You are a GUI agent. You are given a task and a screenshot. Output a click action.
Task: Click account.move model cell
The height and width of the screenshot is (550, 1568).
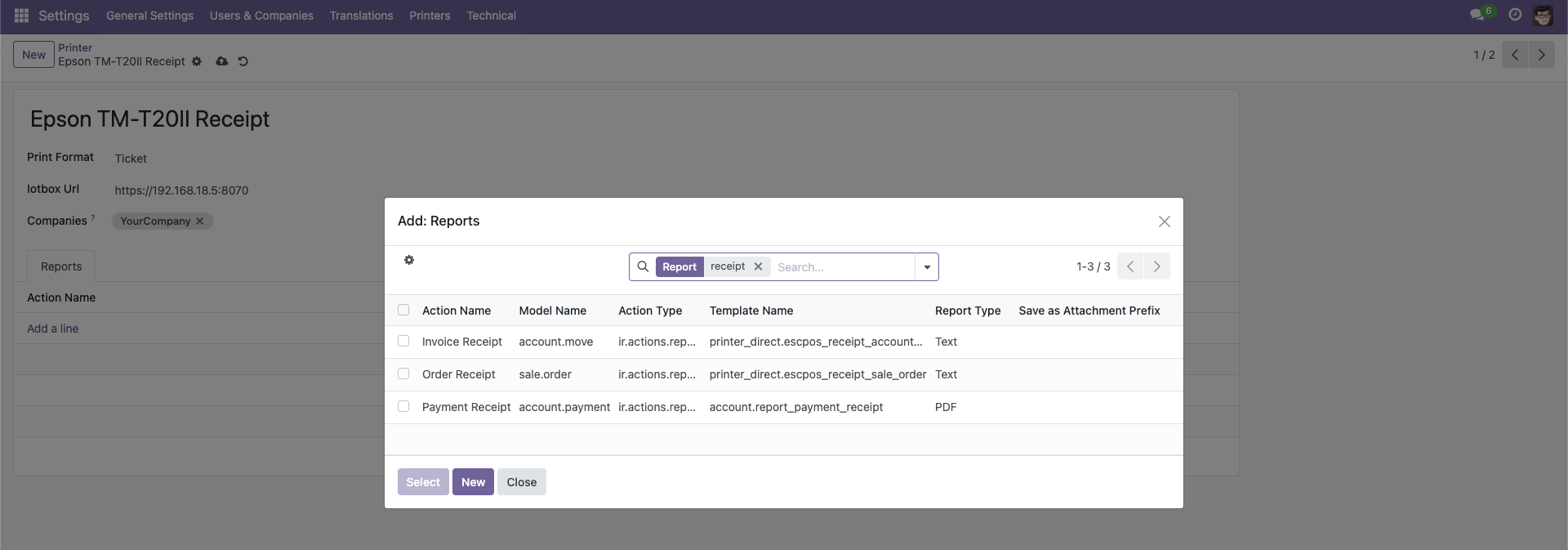(556, 342)
